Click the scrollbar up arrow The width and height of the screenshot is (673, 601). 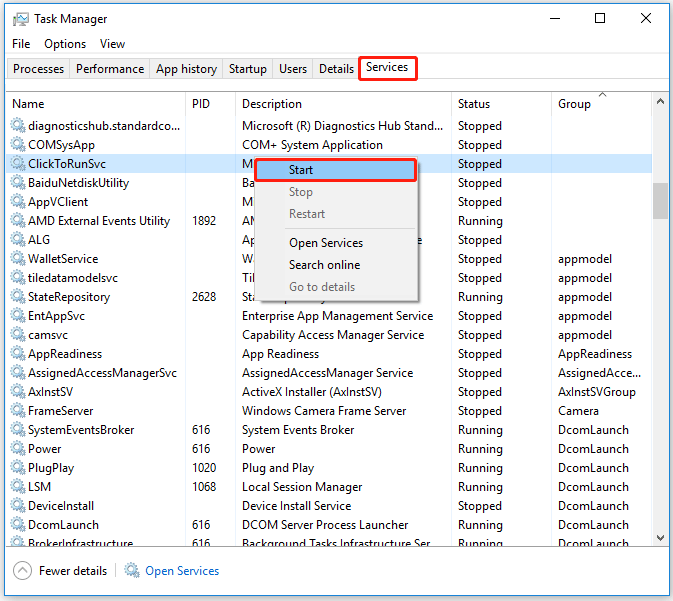(660, 102)
